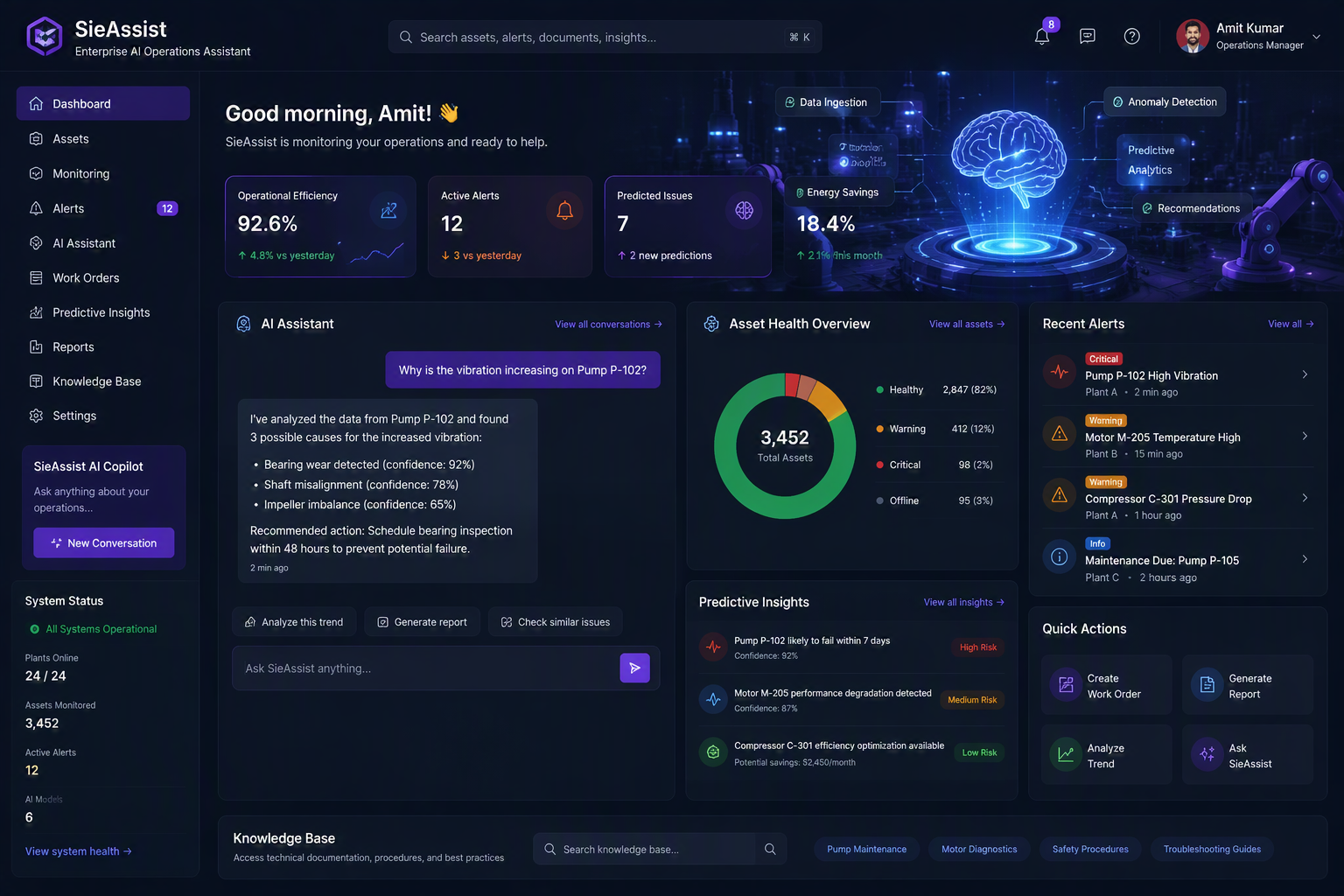The width and height of the screenshot is (1344, 896).
Task: Click Amit Kumar's profile avatar
Action: [x=1192, y=37]
